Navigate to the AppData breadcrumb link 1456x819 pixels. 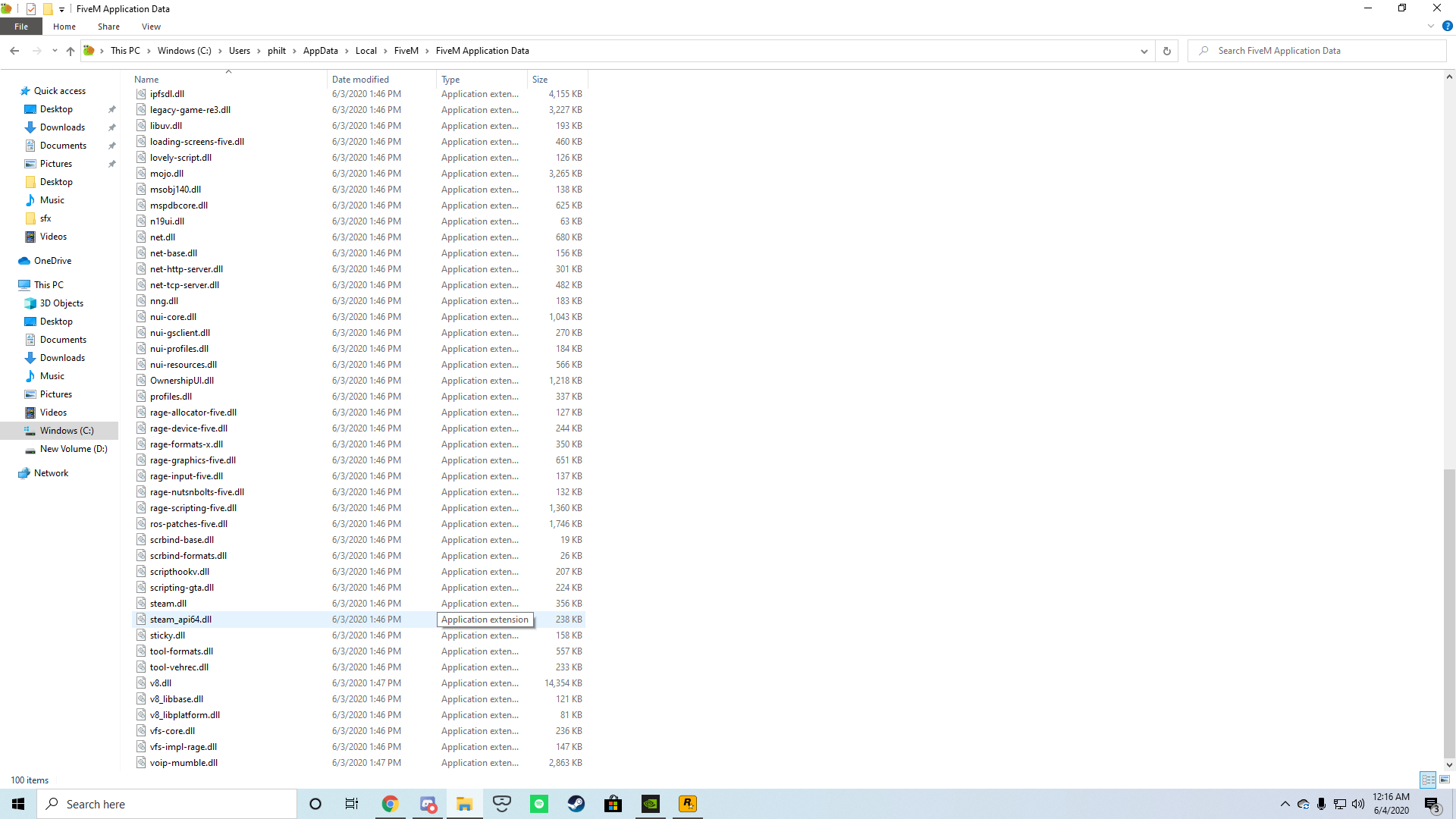pos(322,51)
